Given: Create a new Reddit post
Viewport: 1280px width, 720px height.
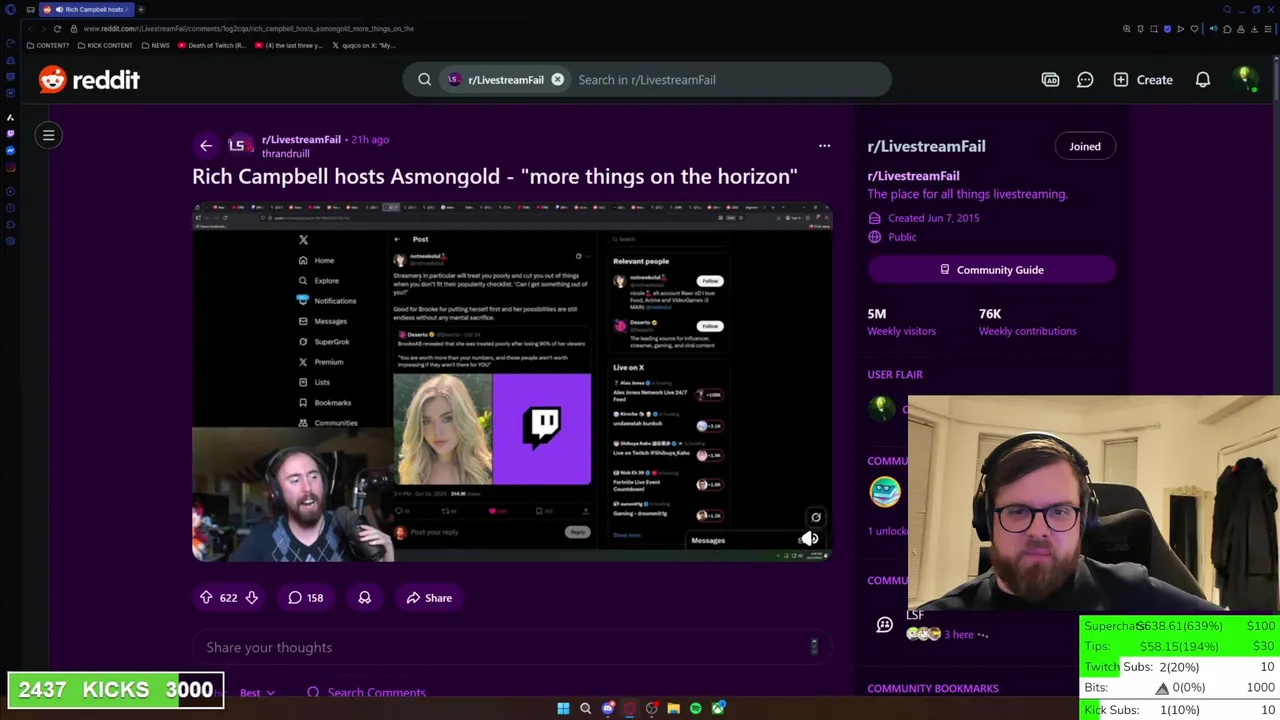Looking at the screenshot, I should click(x=1142, y=80).
